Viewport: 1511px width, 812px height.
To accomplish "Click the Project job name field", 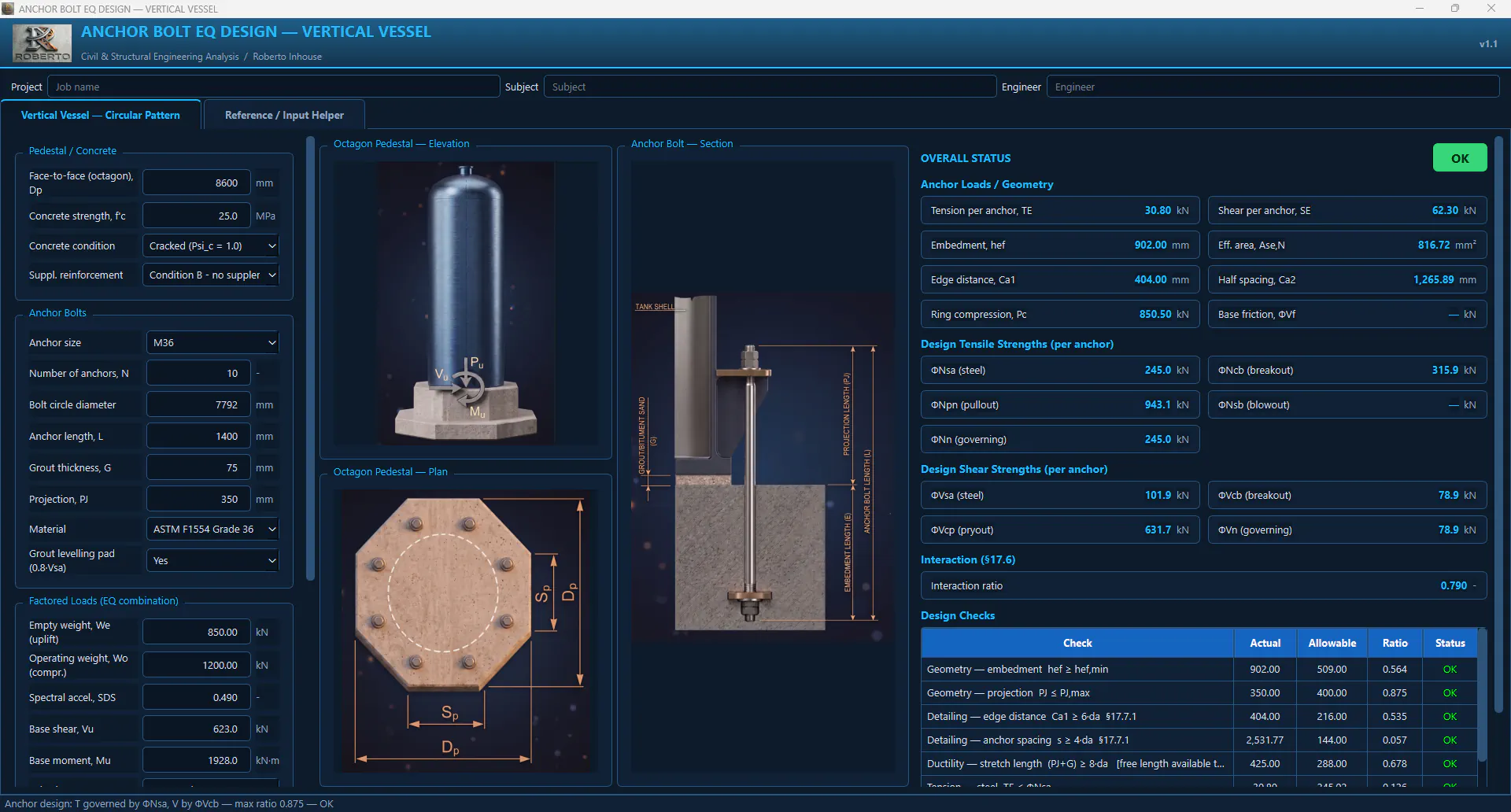I will [x=273, y=87].
